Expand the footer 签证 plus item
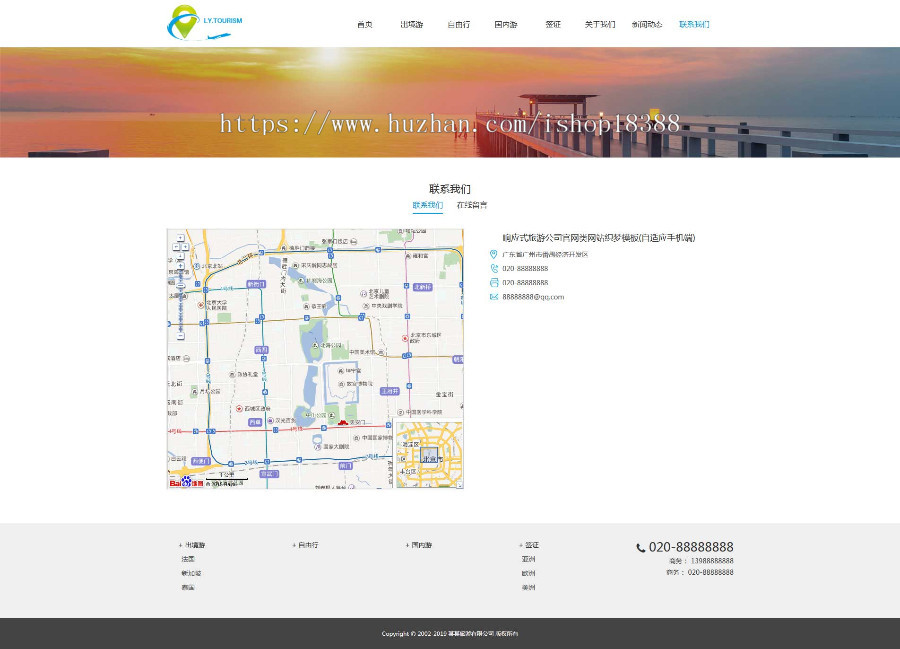 point(529,545)
